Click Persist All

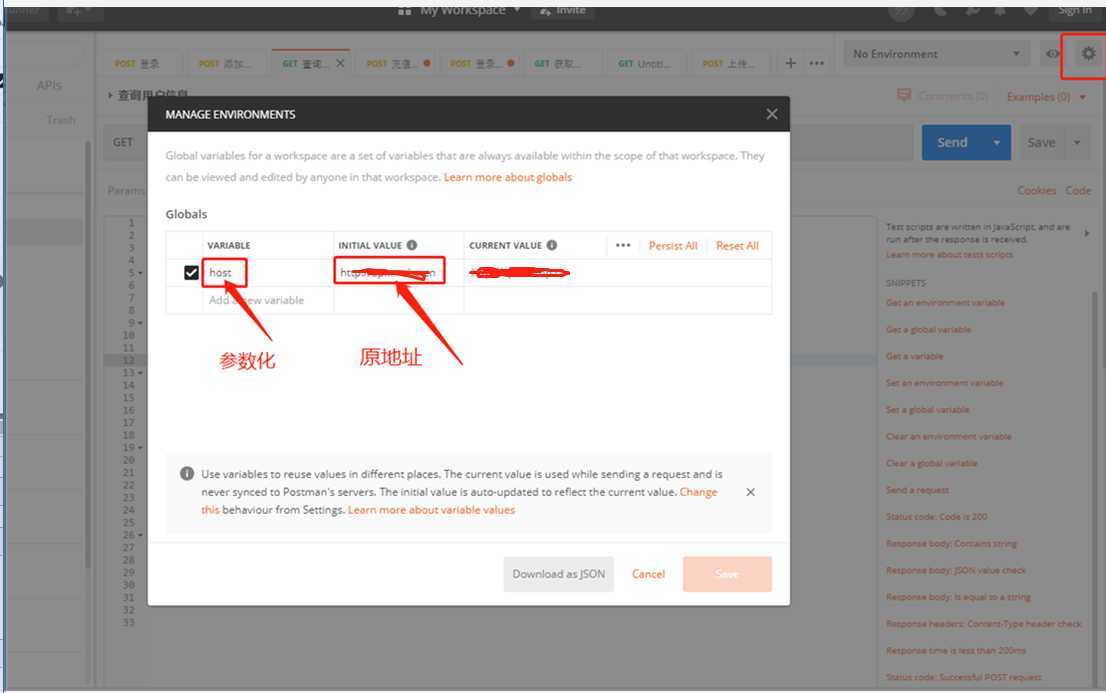(673, 246)
